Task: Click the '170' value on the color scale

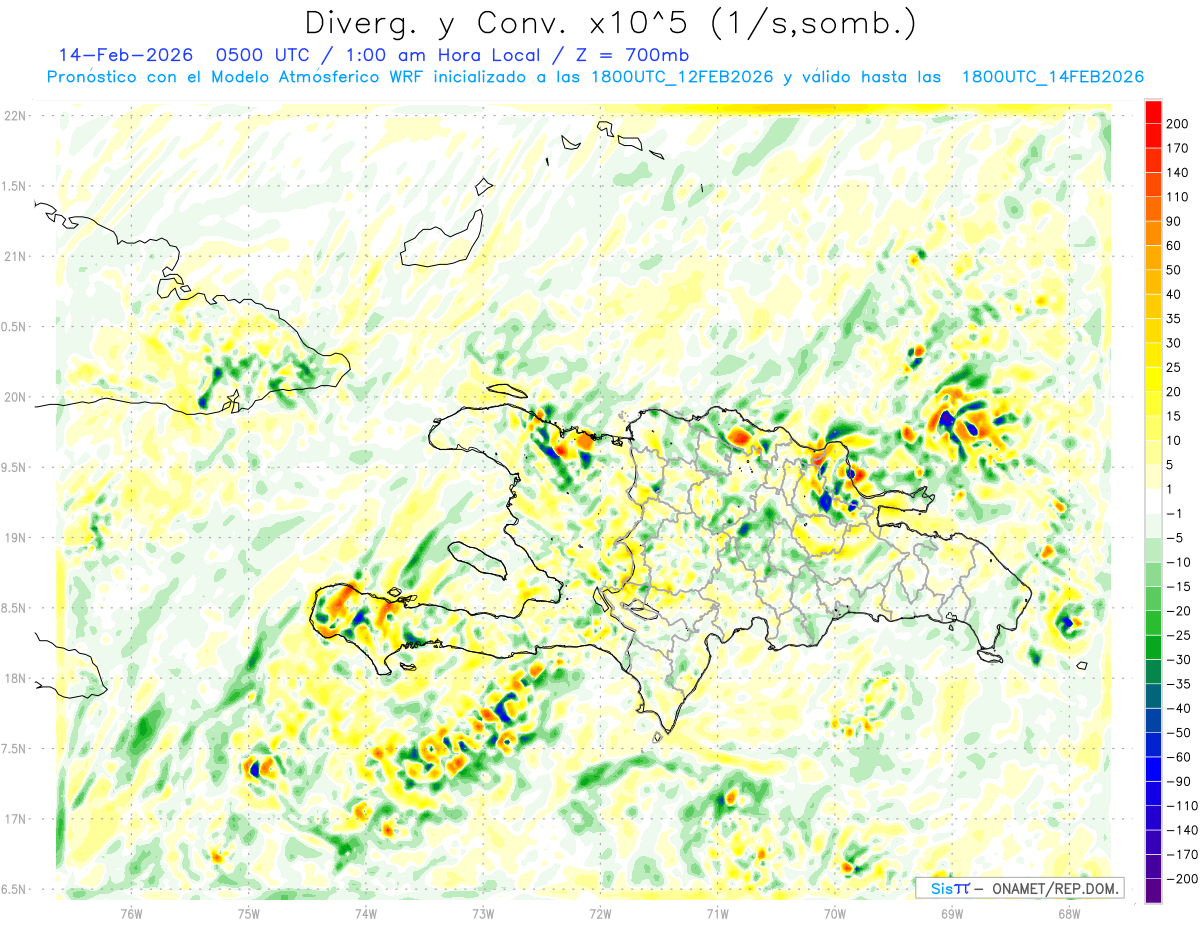Action: 1178,148
